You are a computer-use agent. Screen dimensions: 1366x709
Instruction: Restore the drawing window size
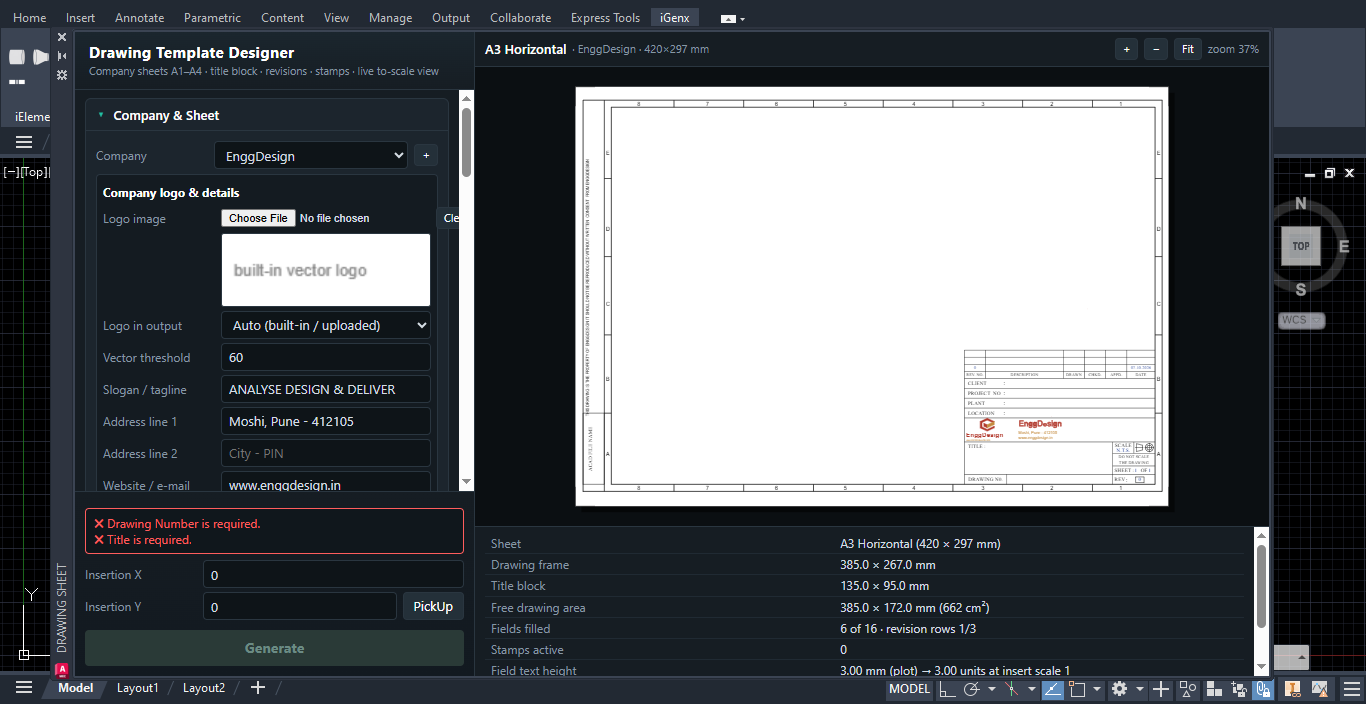tap(1330, 173)
